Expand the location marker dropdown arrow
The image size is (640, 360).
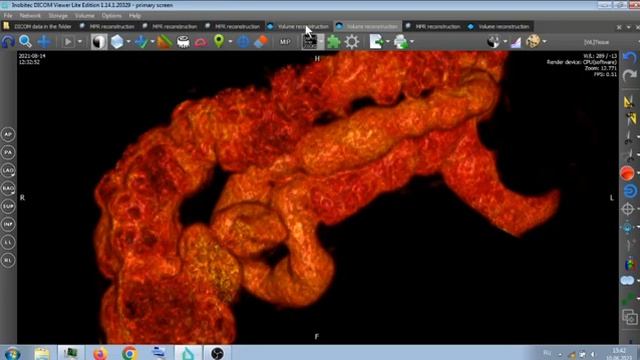tap(230, 42)
